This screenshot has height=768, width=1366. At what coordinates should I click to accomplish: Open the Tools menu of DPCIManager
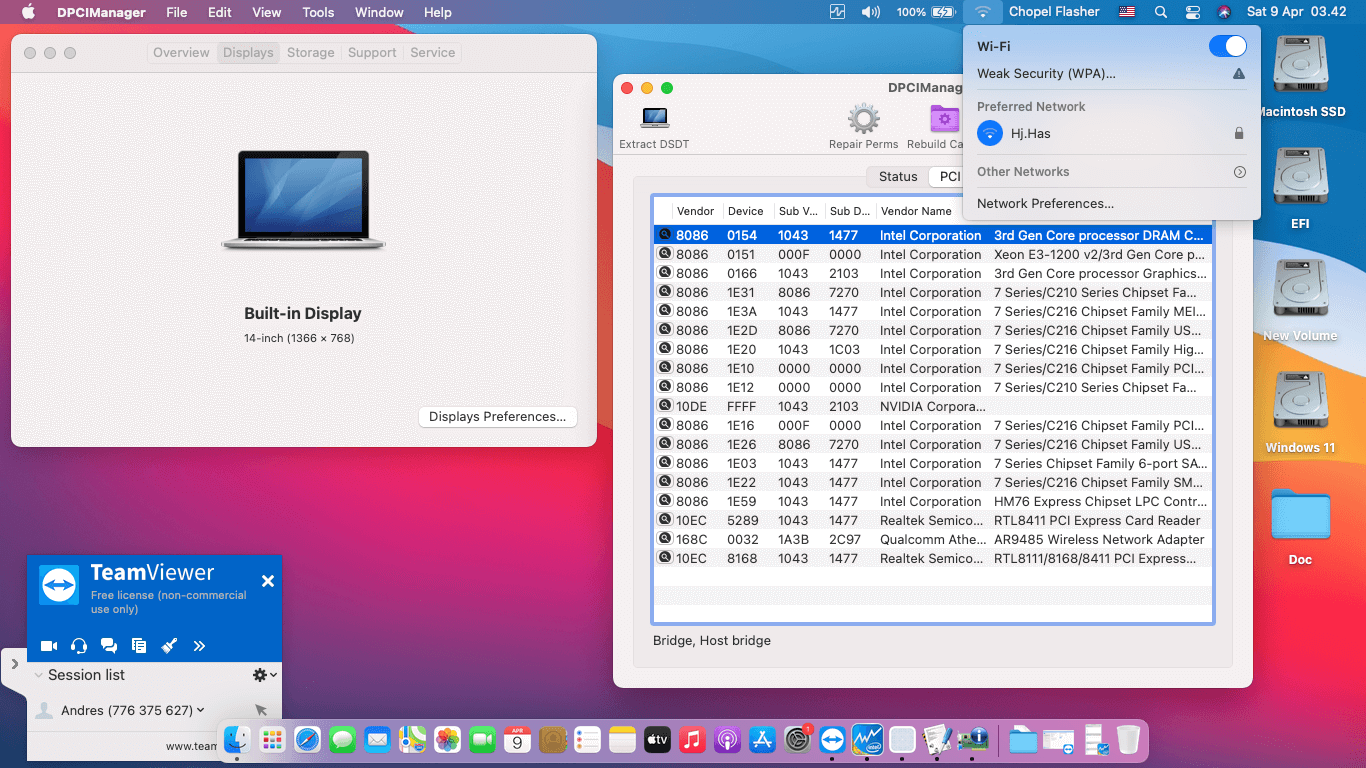pos(317,12)
